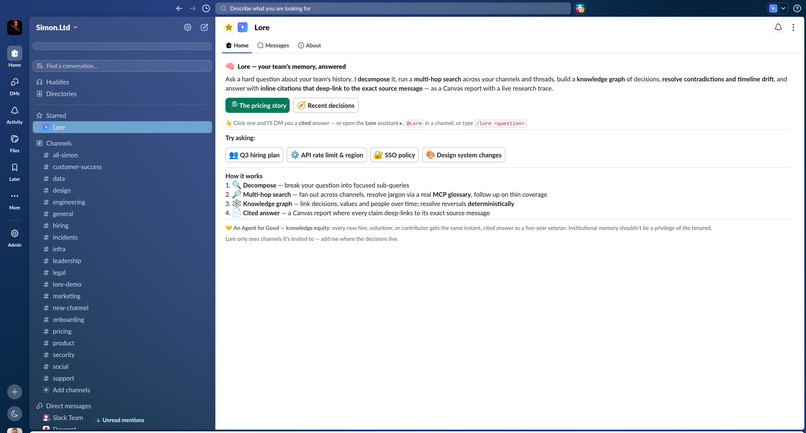Image resolution: width=806 pixels, height=433 pixels.
Task: Click The pricing story button
Action: 258,105
